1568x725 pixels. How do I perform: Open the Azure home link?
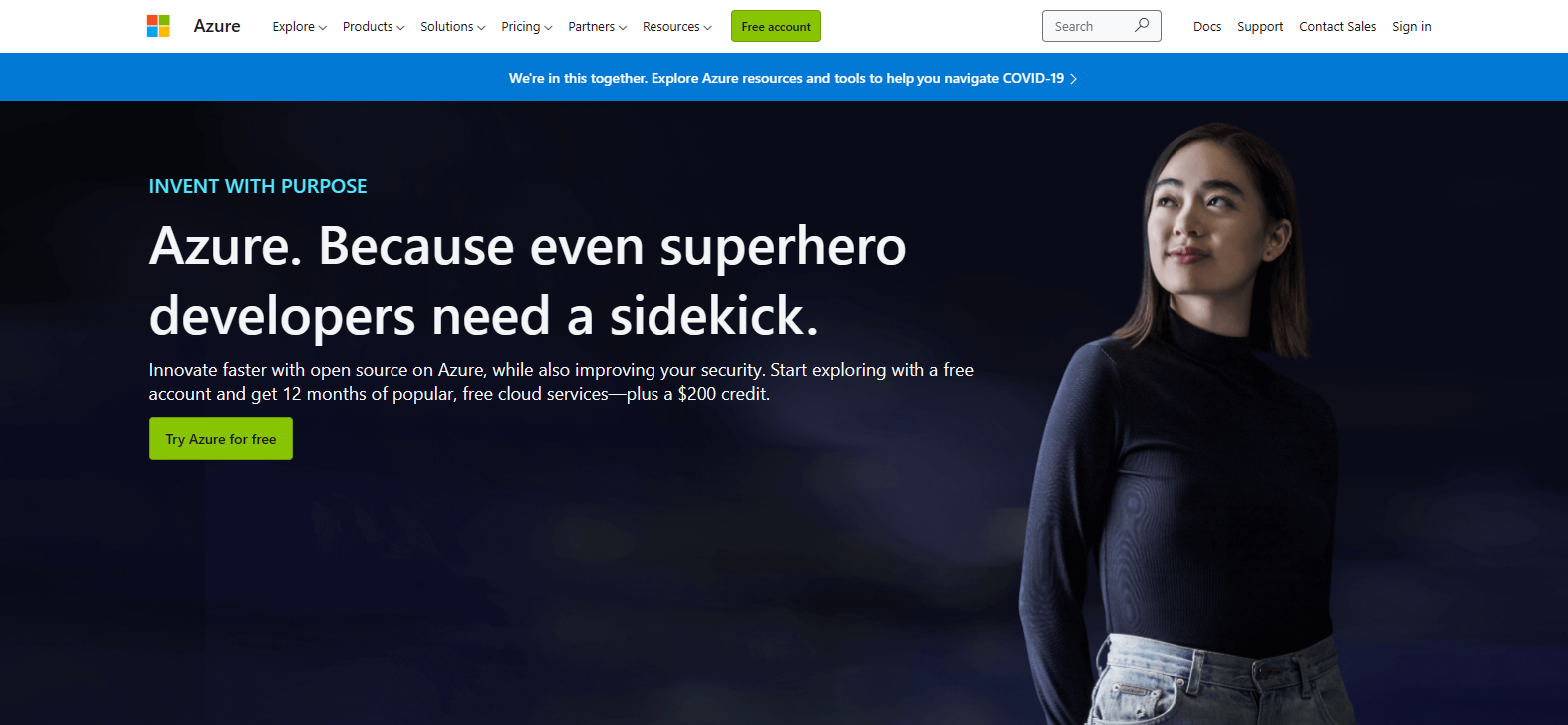(217, 26)
